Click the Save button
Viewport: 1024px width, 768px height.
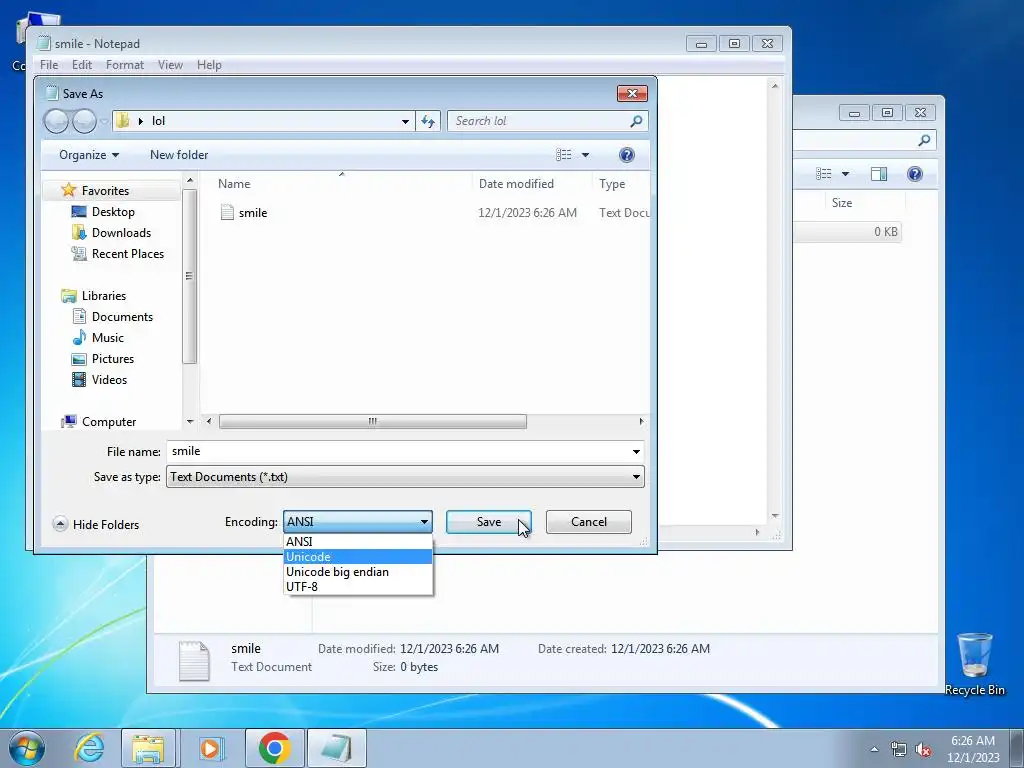click(x=488, y=522)
